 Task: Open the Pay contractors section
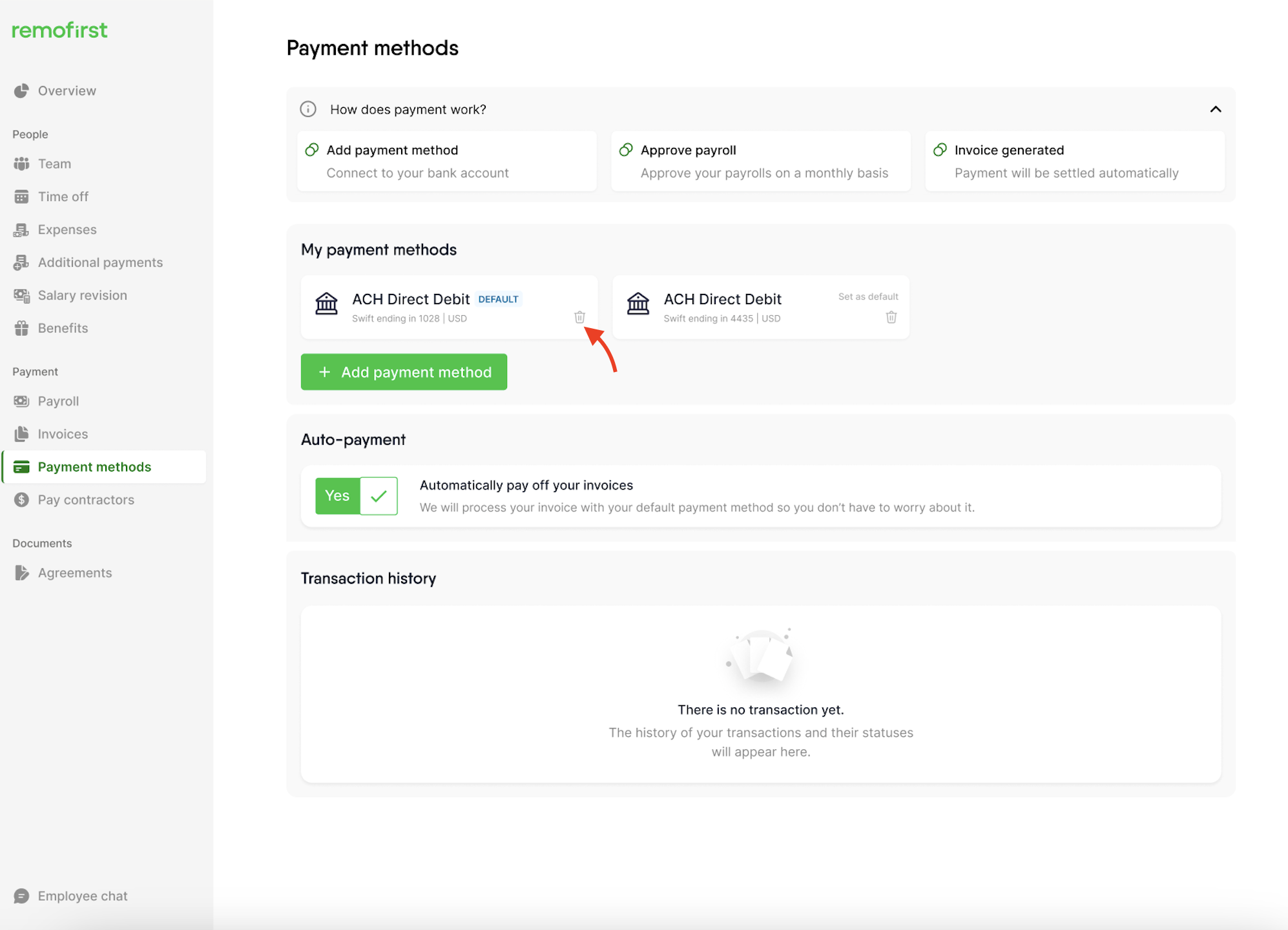pyautogui.click(x=86, y=500)
